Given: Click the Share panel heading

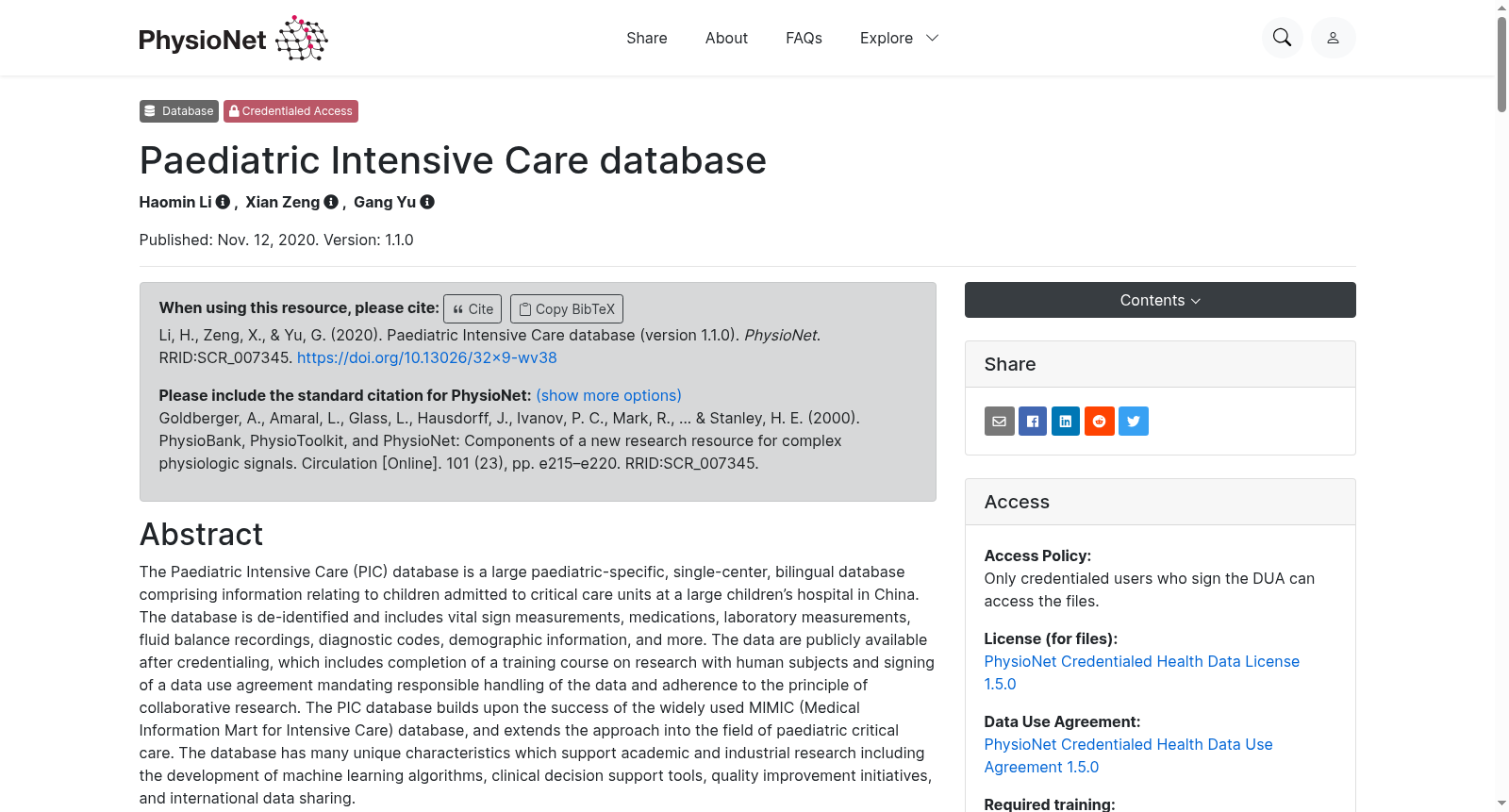Looking at the screenshot, I should (1010, 364).
